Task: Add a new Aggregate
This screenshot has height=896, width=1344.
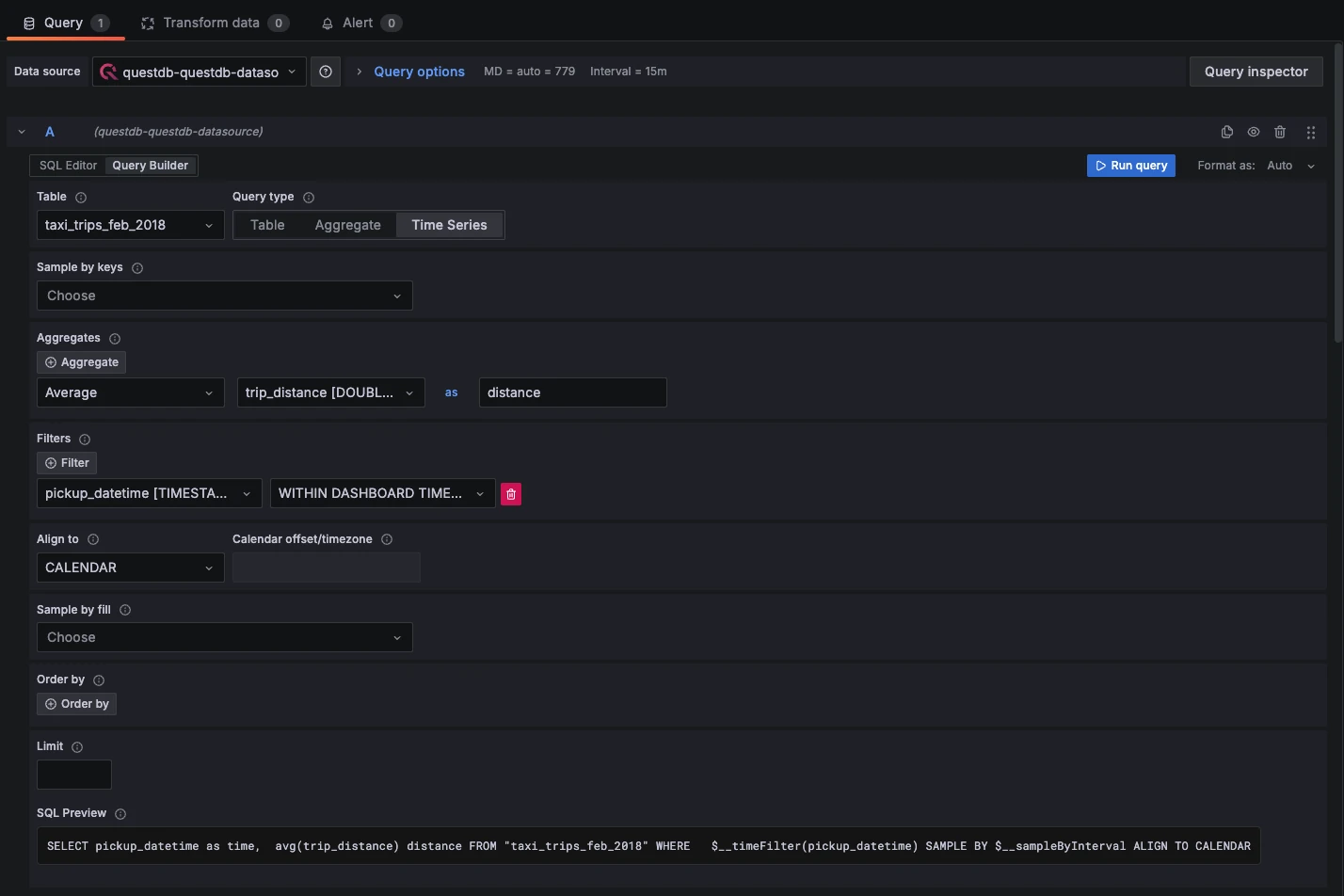Action: [82, 362]
